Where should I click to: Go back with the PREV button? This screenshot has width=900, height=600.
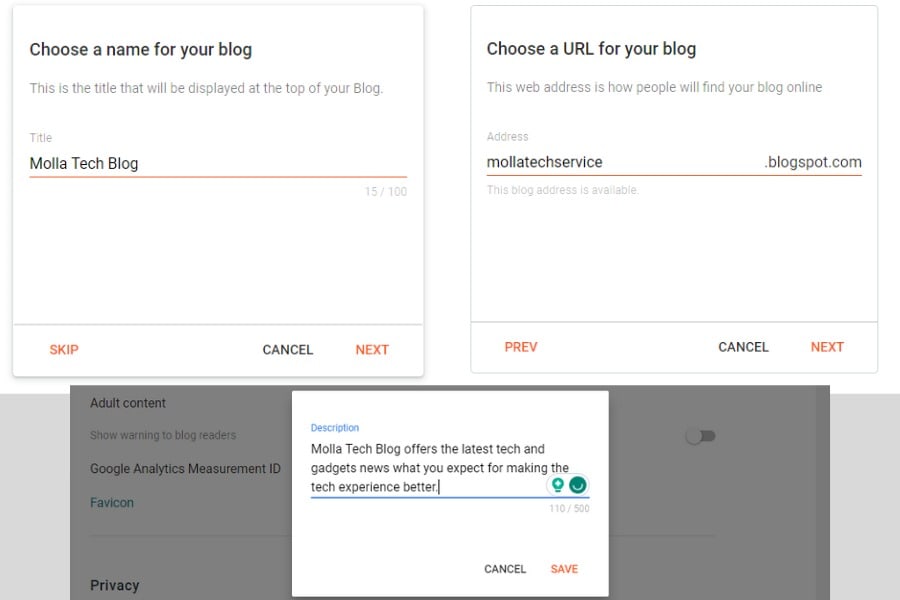point(521,347)
